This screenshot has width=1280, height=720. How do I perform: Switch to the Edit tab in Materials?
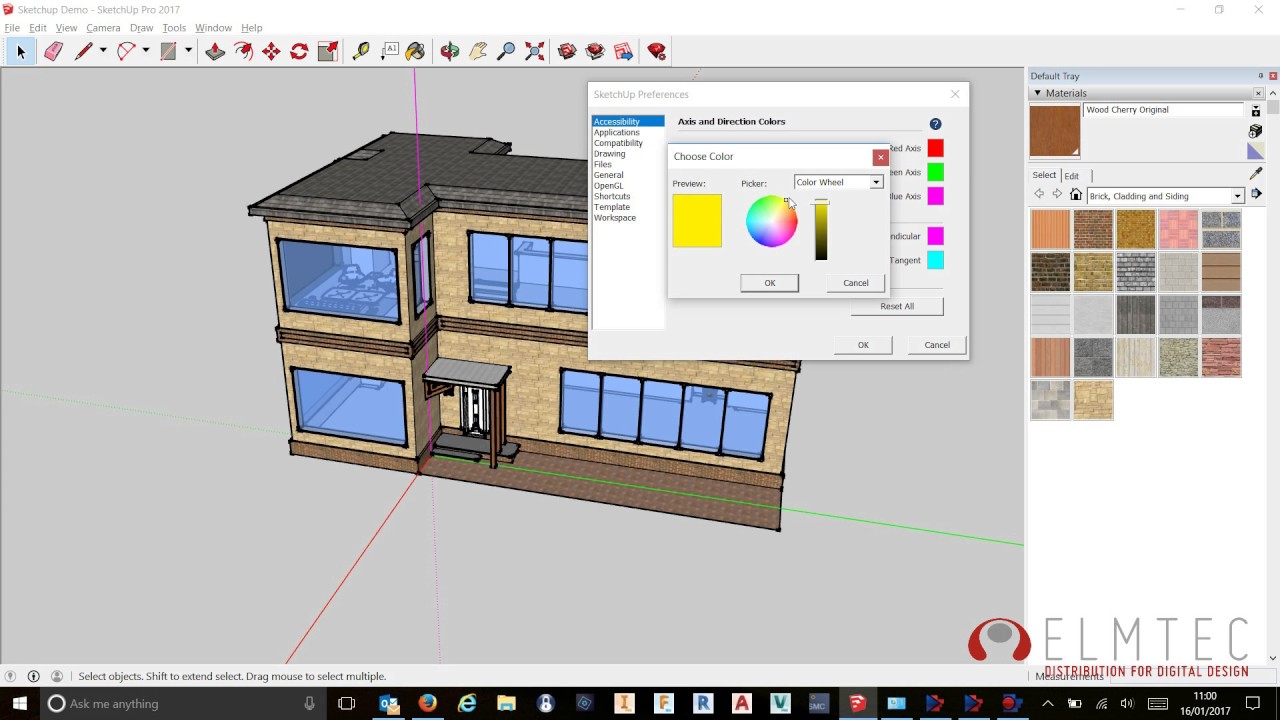coord(1071,175)
